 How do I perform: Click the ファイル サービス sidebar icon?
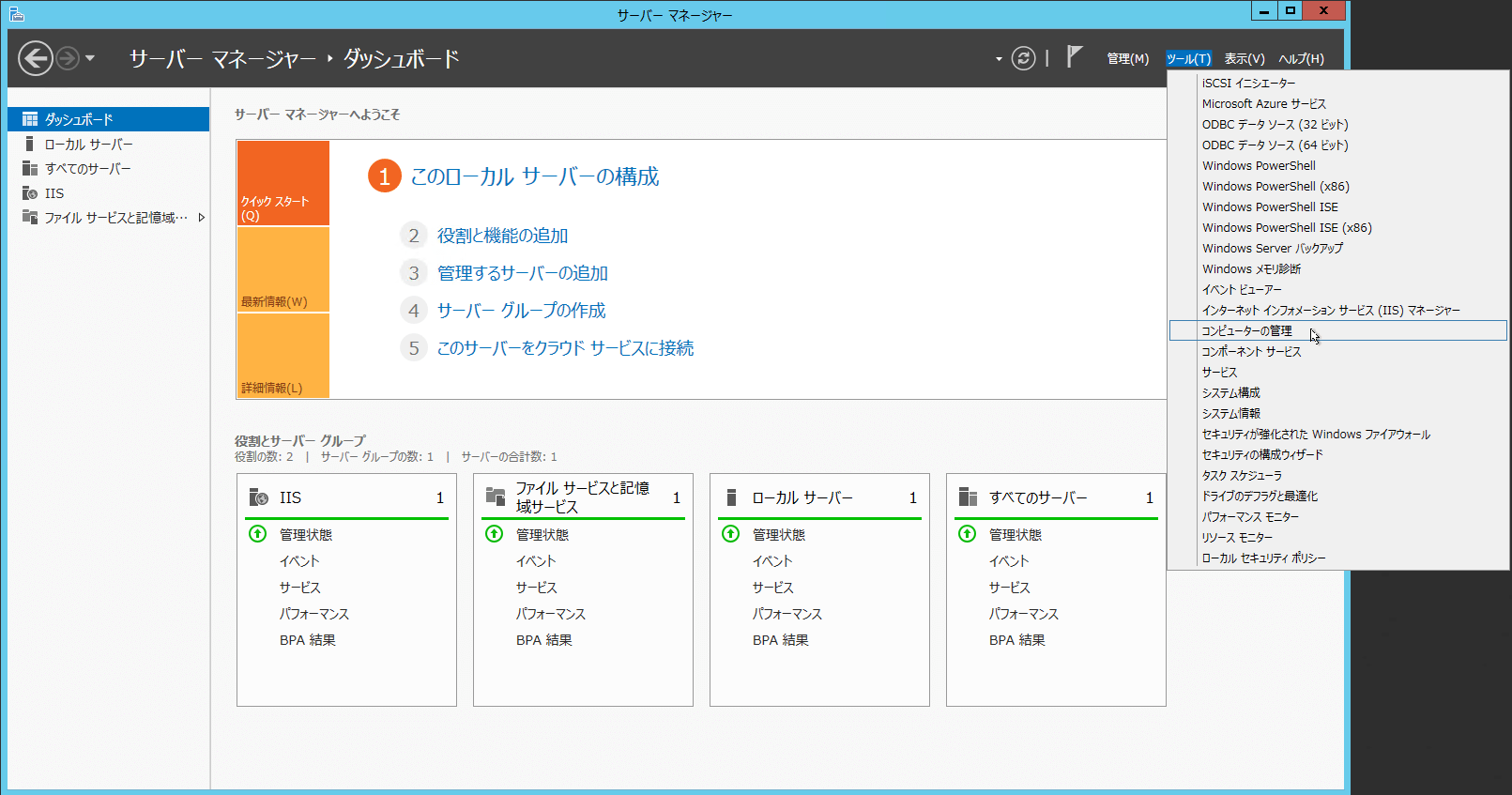(x=30, y=217)
